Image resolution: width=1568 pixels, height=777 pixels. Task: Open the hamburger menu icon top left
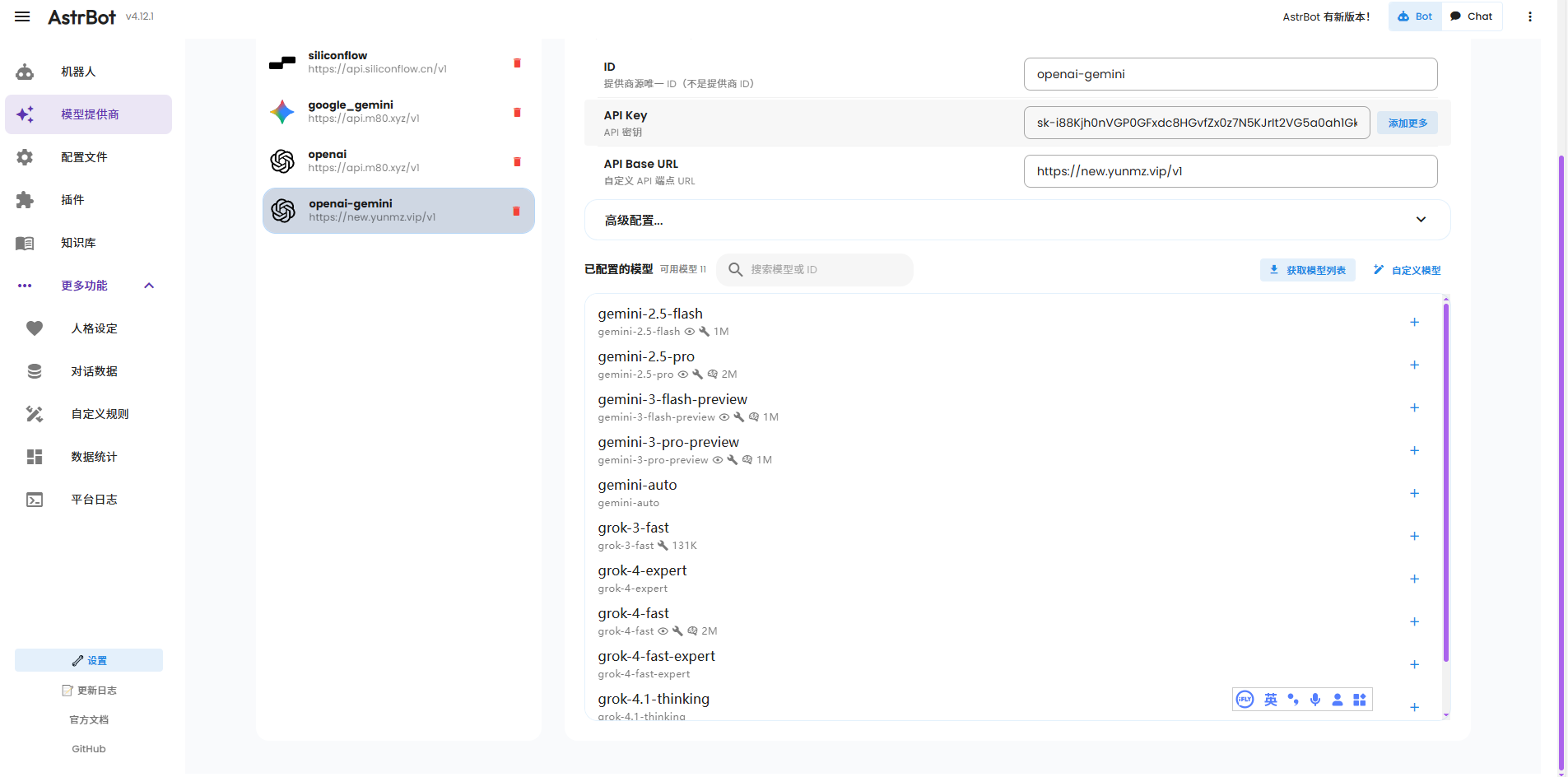(x=21, y=16)
